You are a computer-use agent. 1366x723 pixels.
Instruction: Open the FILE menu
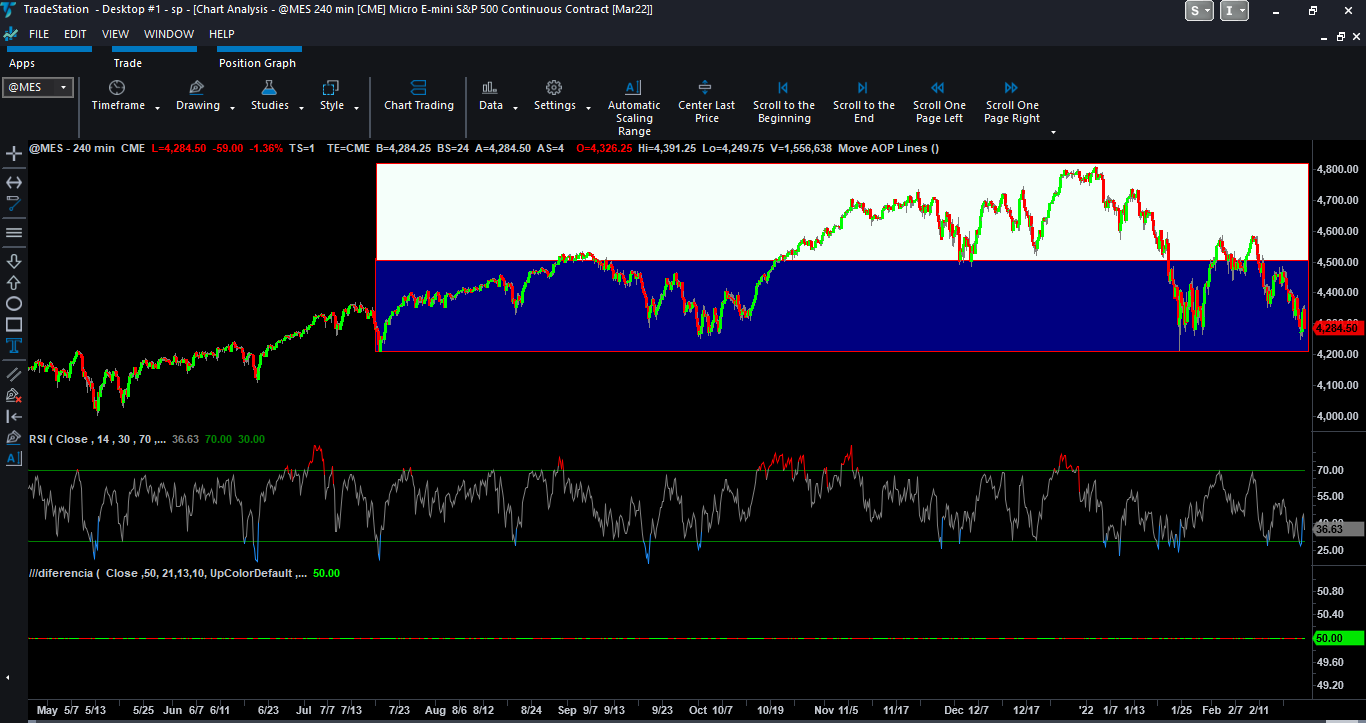pyautogui.click(x=39, y=34)
